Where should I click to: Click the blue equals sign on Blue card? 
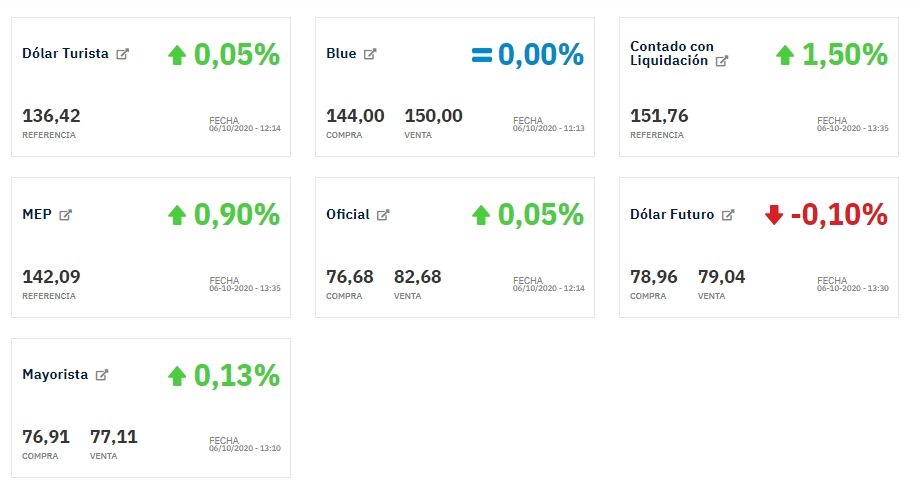click(x=482, y=55)
